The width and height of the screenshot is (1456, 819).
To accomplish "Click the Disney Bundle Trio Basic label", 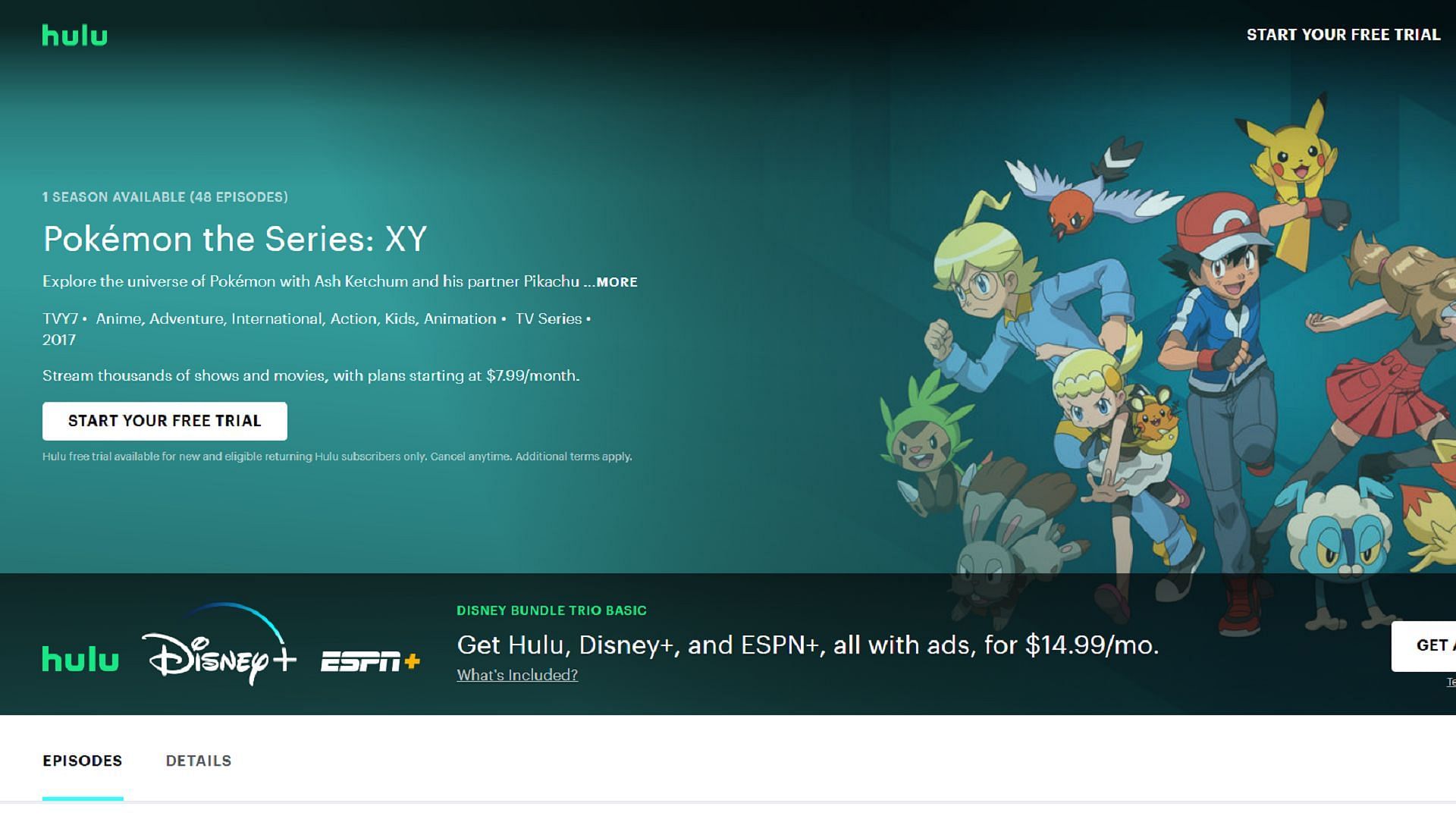I will point(551,610).
